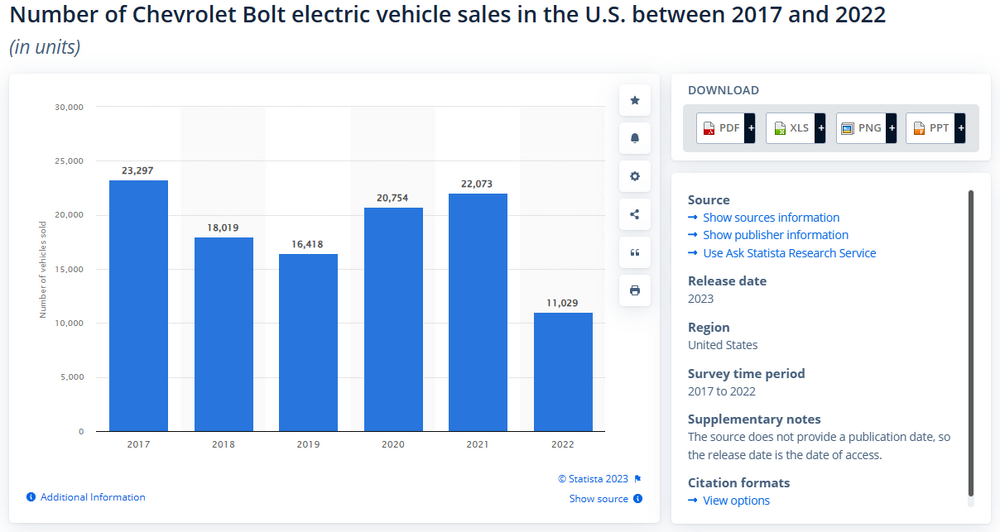
Task: Open chart settings gear icon
Action: coord(634,176)
